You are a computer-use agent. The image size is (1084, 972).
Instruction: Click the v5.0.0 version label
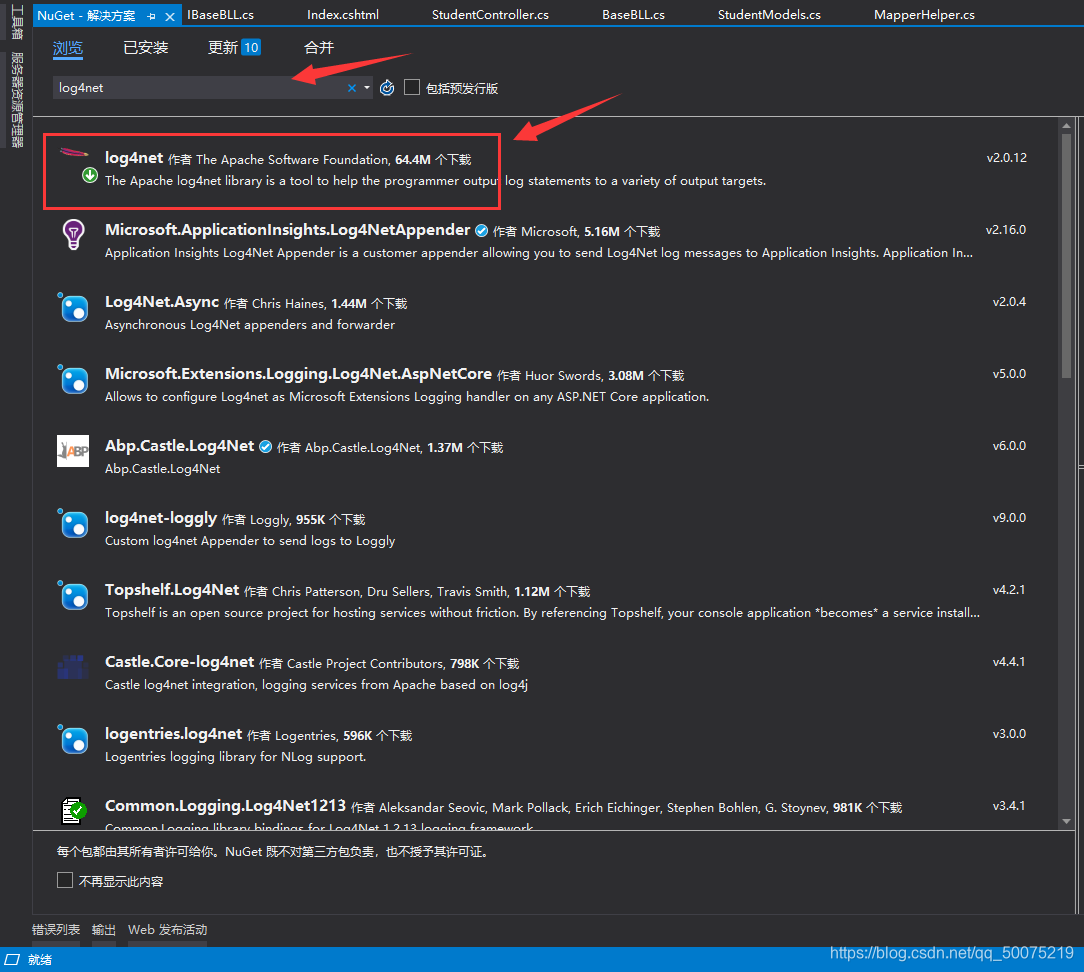pos(1009,373)
